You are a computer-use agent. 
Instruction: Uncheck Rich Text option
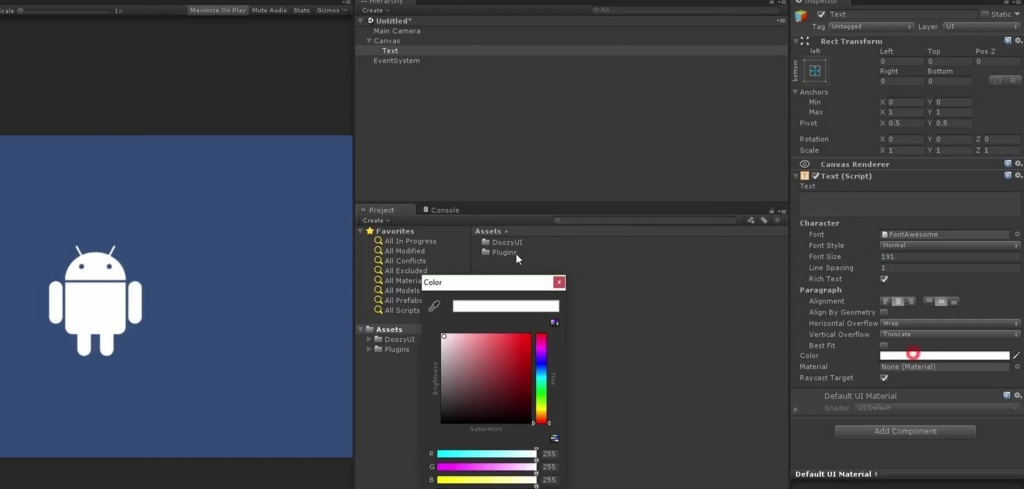pos(884,279)
